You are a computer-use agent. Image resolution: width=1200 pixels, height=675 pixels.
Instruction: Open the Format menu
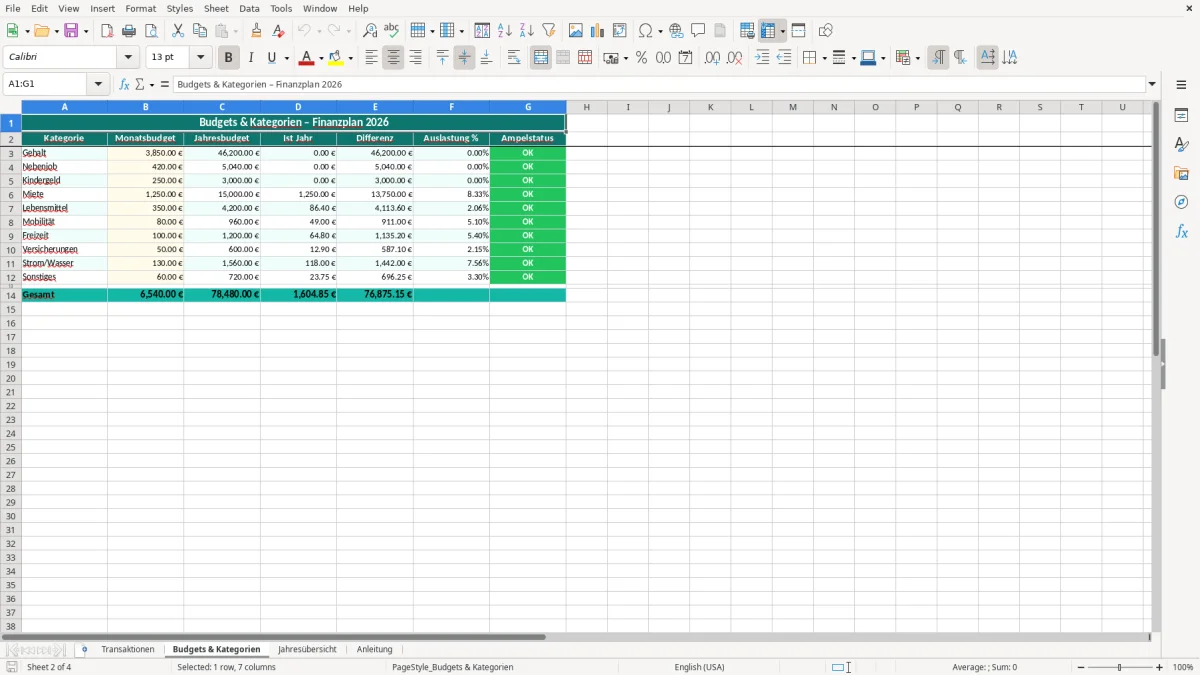pyautogui.click(x=141, y=8)
